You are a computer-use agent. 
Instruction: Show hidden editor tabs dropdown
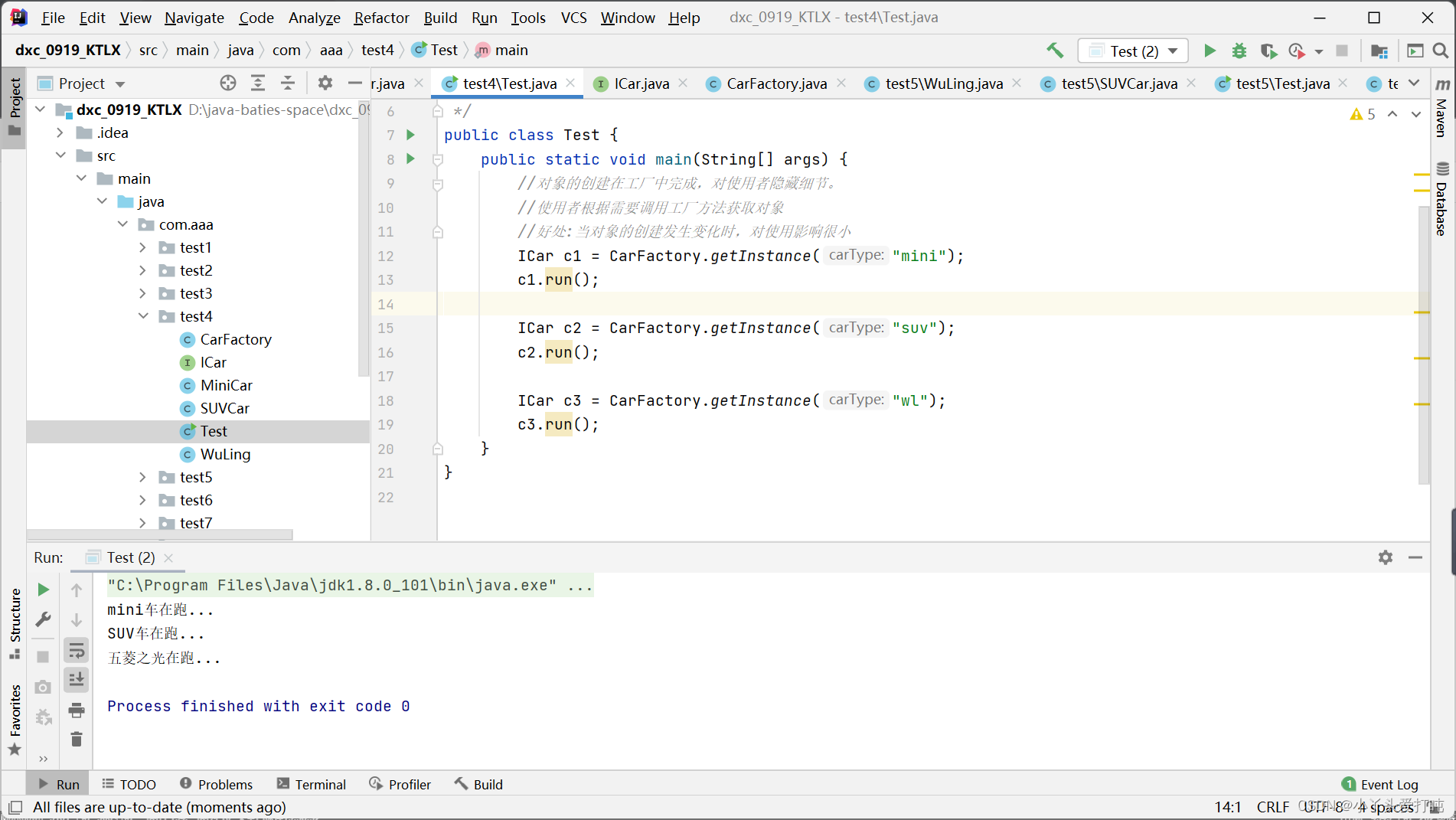[x=1414, y=83]
